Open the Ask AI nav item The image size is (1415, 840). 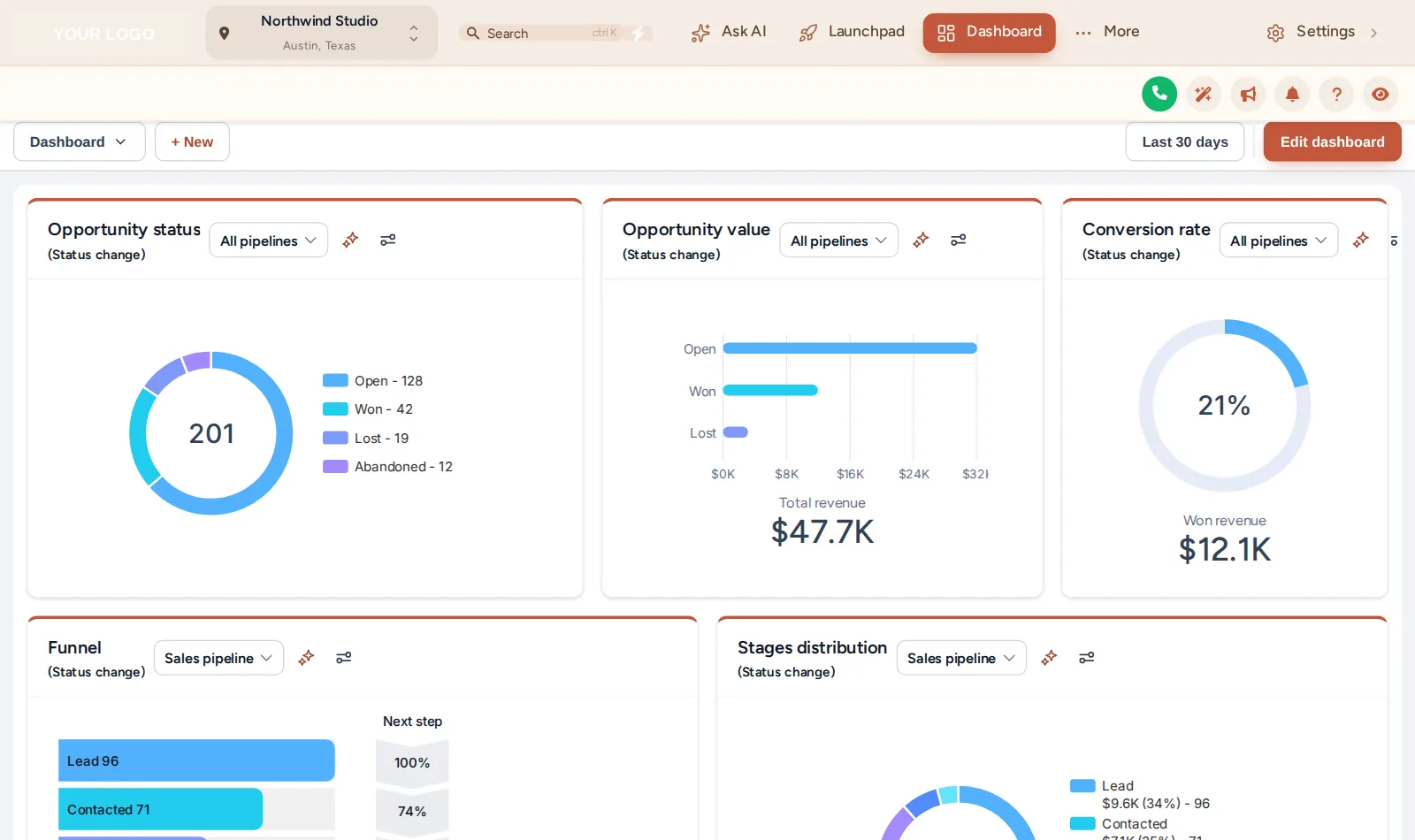coord(729,32)
